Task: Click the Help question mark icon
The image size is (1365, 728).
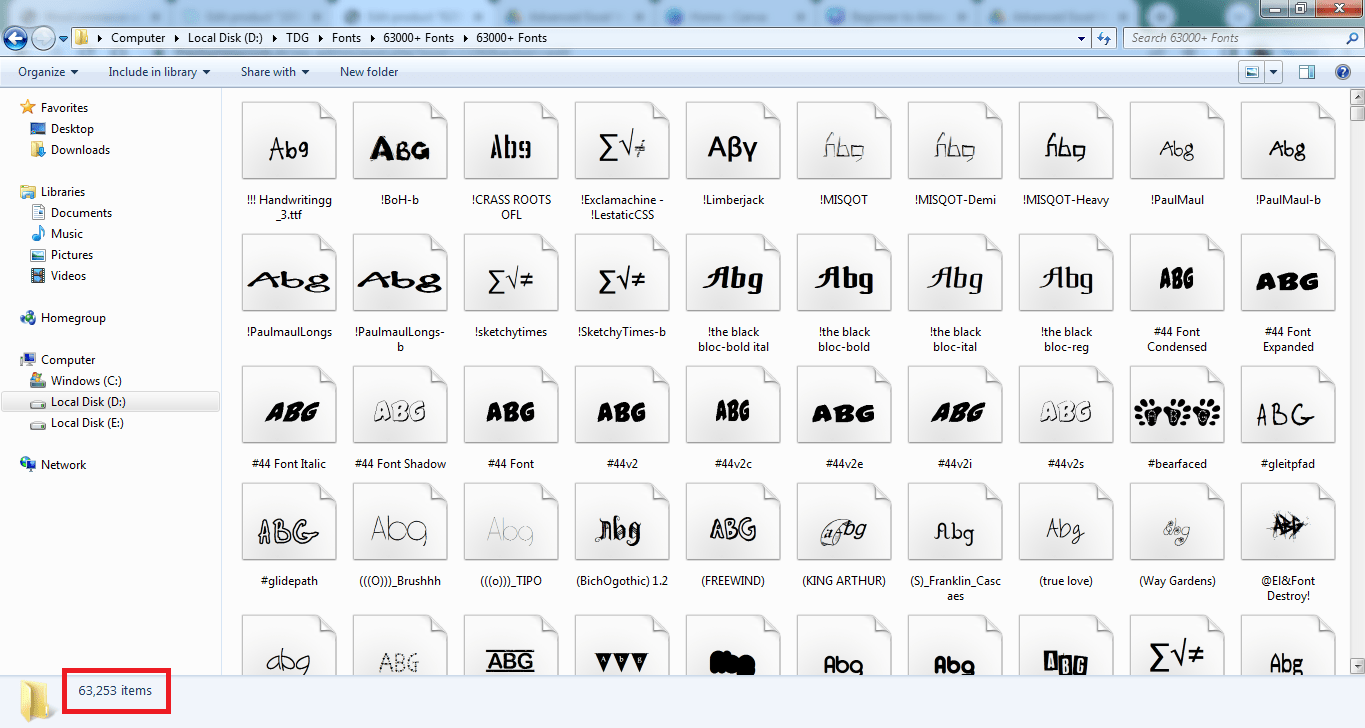Action: coord(1342,72)
